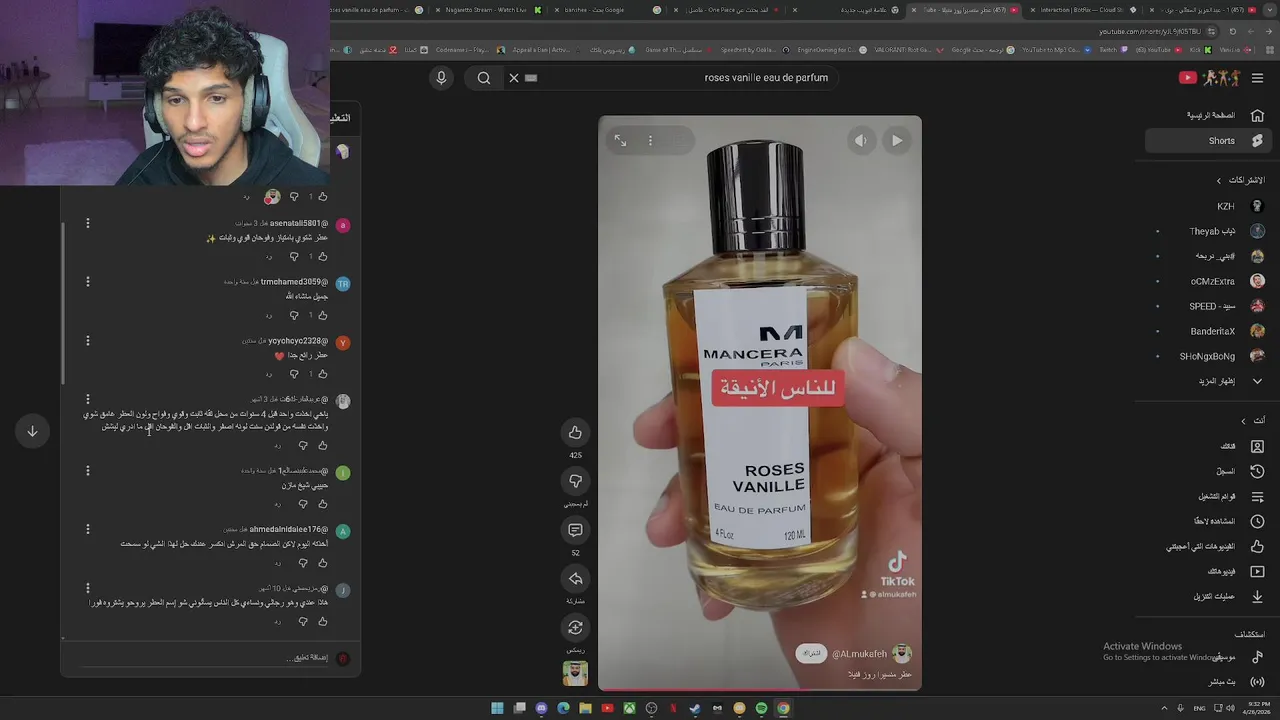The image size is (1280, 720).
Task: Open Live under Explore in the sidebar
Action: click(1209, 682)
